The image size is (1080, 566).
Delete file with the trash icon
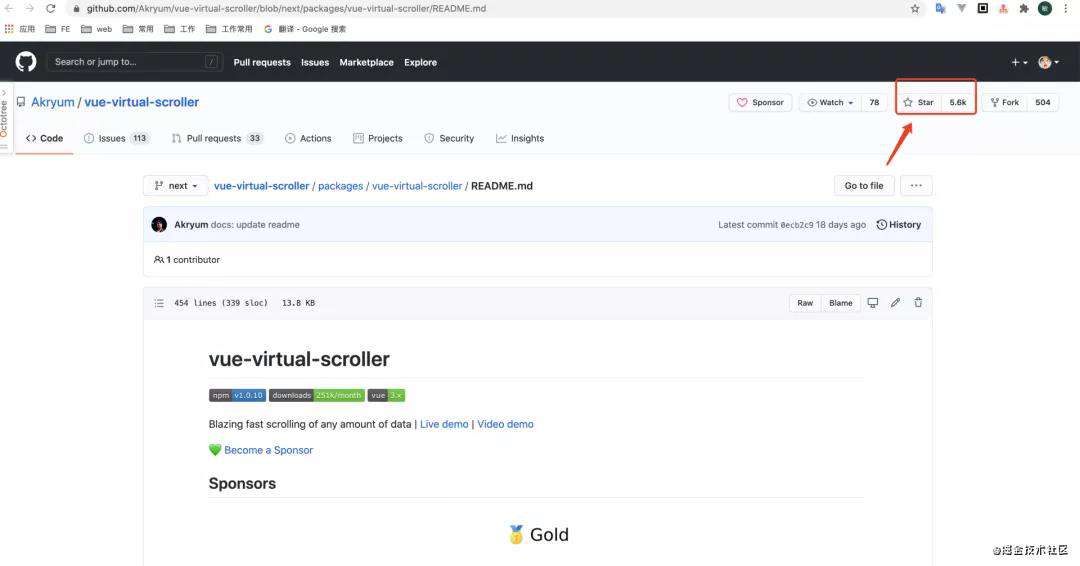(x=918, y=303)
